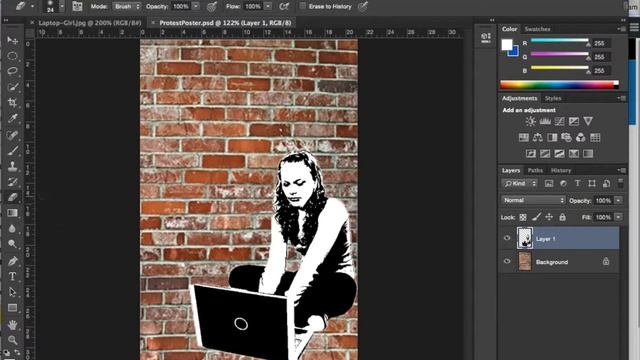Switch to the Swatches tab
The width and height of the screenshot is (640, 360).
coord(537,29)
